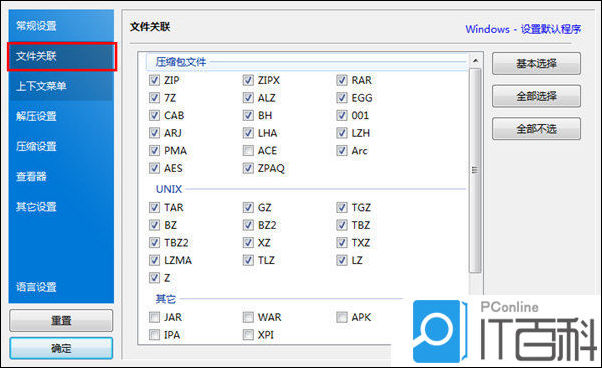Toggle the BZ2 checkbox
The height and width of the screenshot is (368, 602).
pyautogui.click(x=248, y=225)
